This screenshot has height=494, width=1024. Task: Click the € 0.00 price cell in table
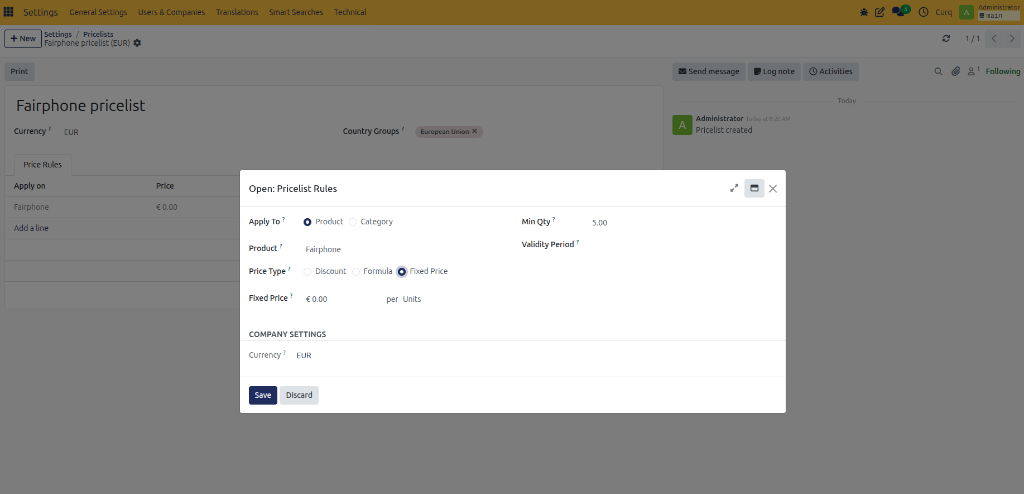click(167, 207)
